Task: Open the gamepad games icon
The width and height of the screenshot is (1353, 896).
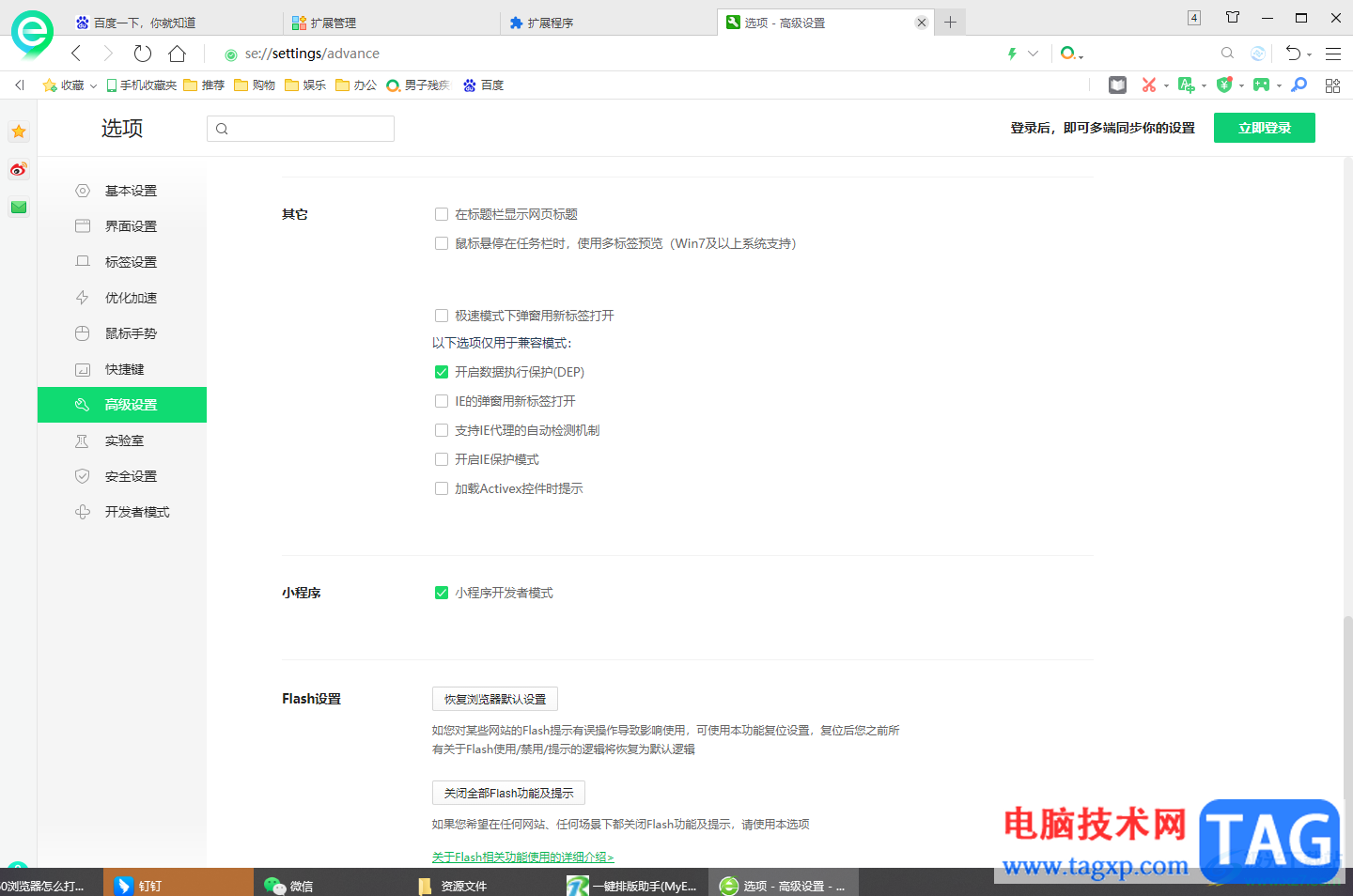Action: (x=1262, y=85)
